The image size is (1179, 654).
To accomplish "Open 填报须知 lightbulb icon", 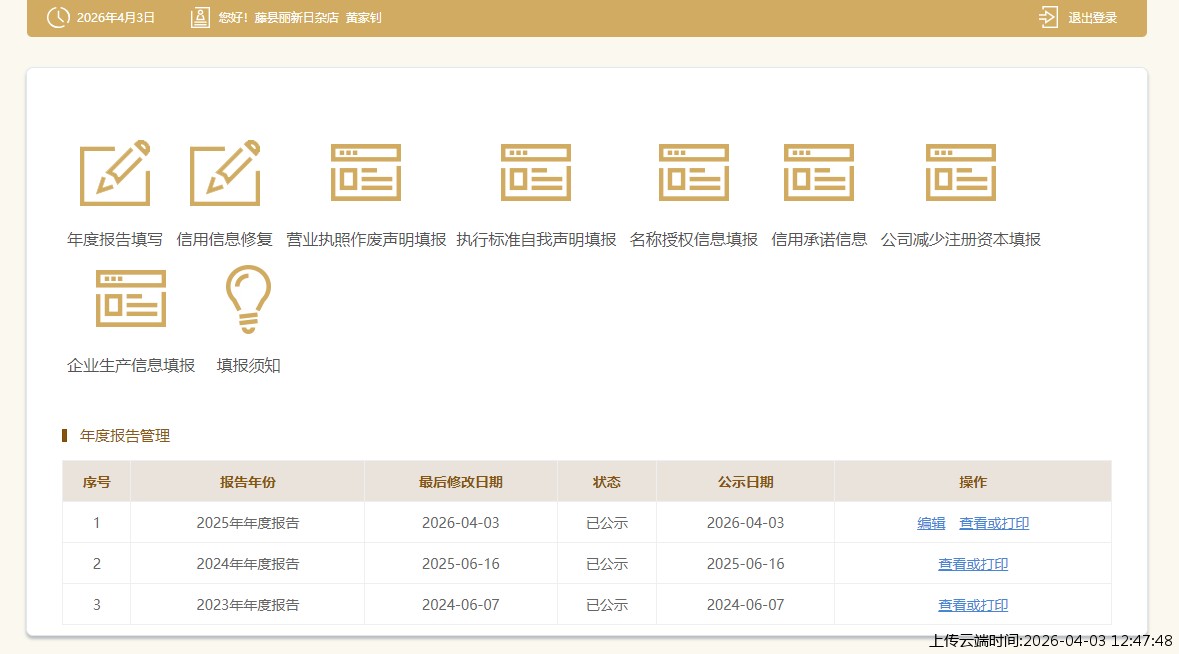I will (248, 298).
